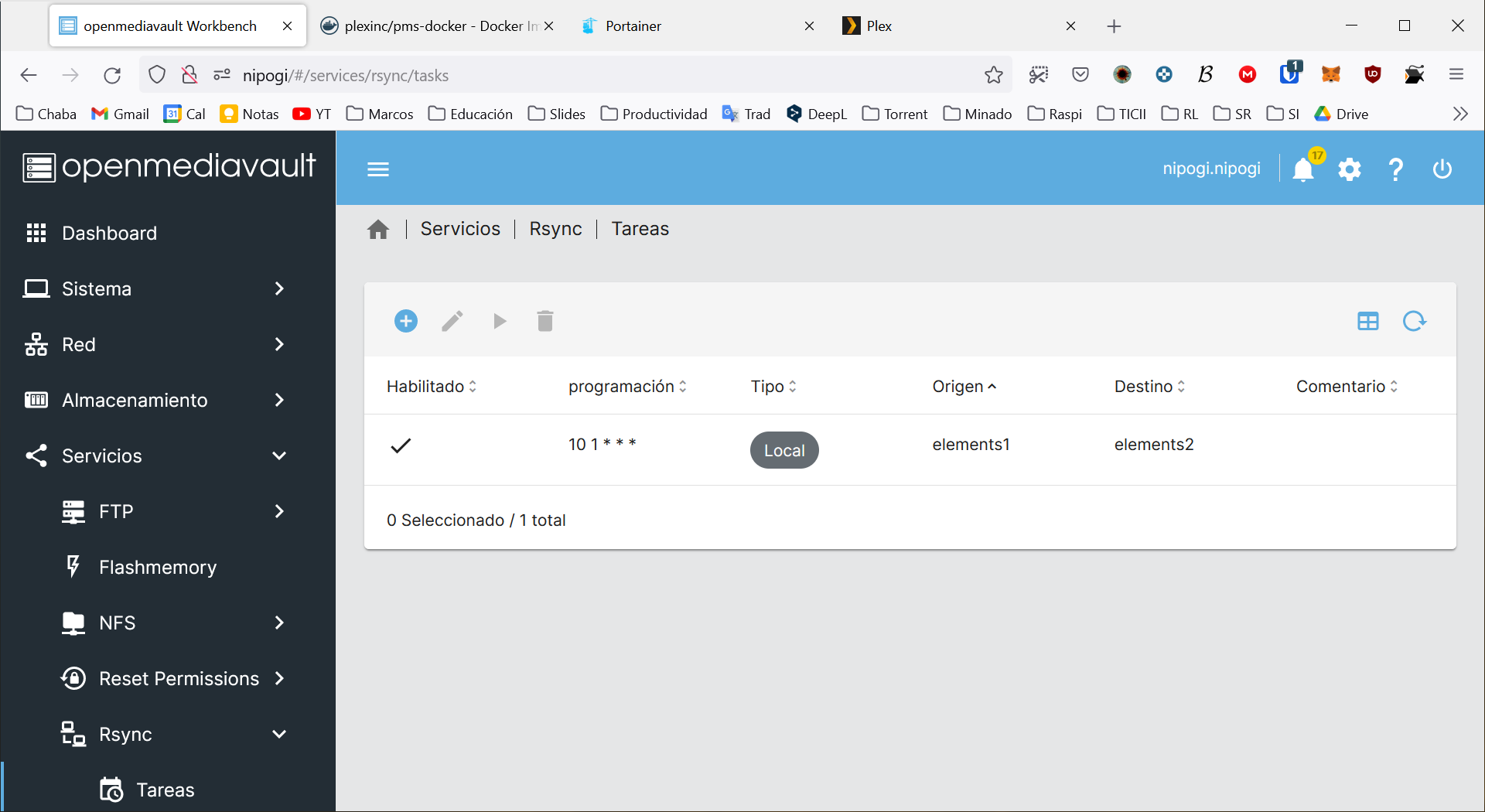
Task: Expand the NFS submenu chevron
Action: point(278,623)
